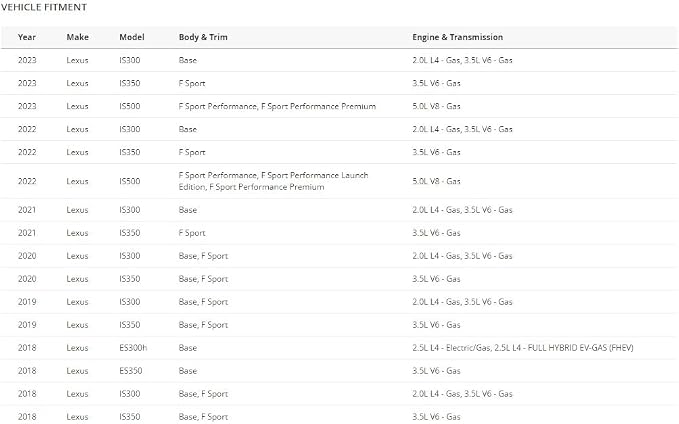Select the VEHICLE FITMENT heading

coord(44,7)
